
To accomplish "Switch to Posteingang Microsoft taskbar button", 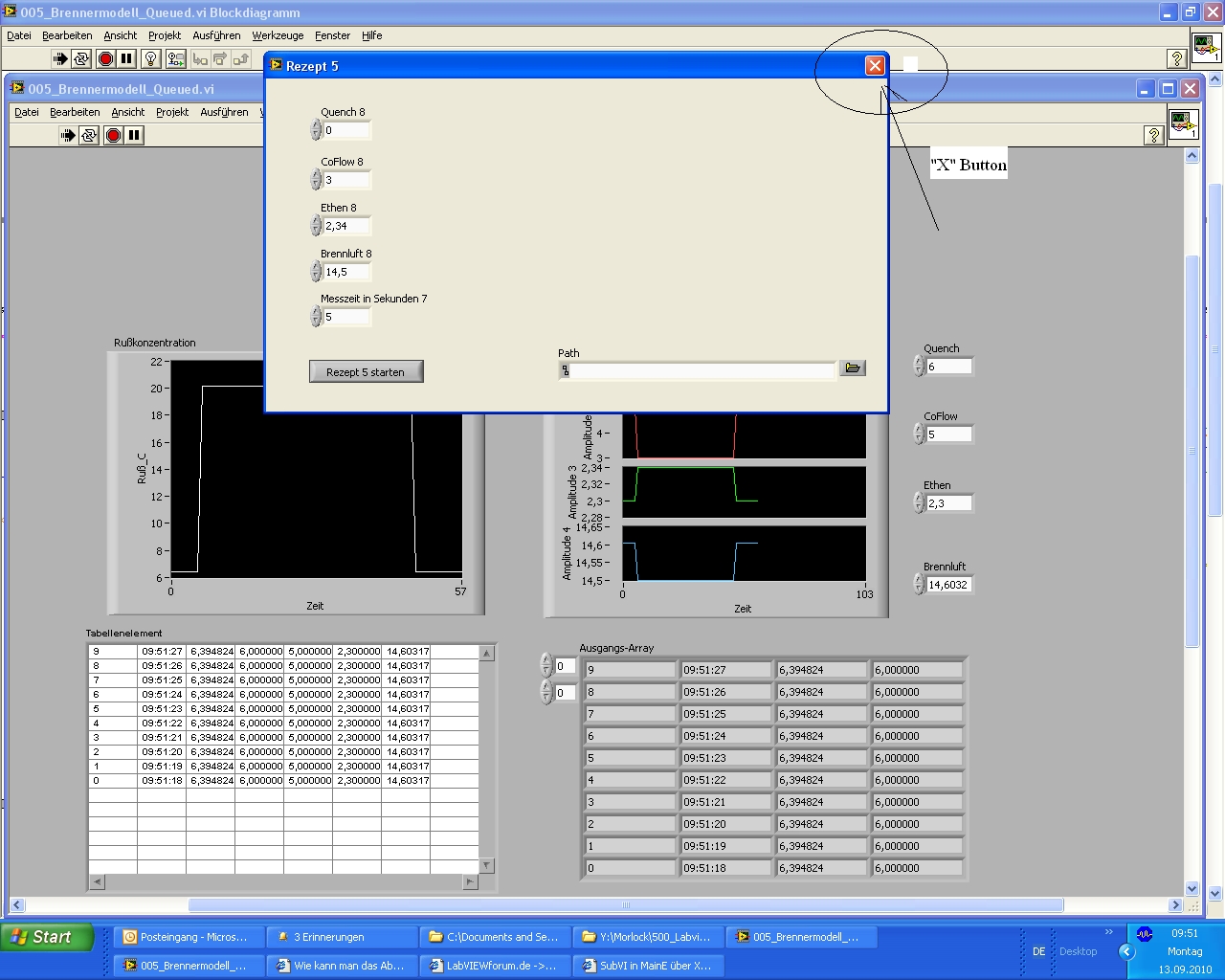I will coord(189,937).
